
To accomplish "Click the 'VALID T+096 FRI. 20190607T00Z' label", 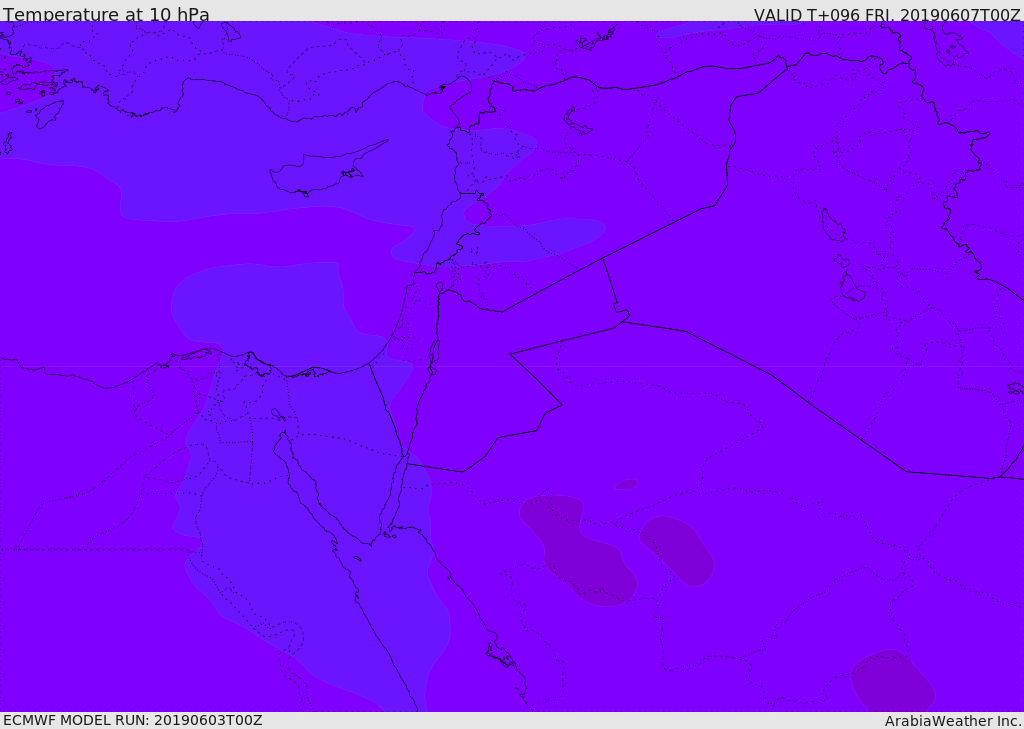I will tap(887, 15).
